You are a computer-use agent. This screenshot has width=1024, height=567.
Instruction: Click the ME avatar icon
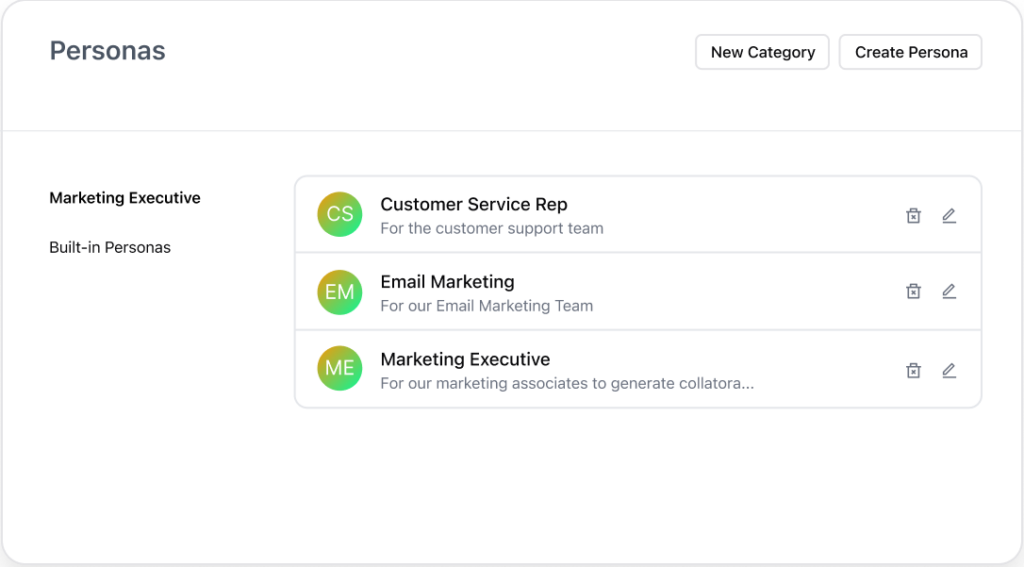[x=340, y=368]
